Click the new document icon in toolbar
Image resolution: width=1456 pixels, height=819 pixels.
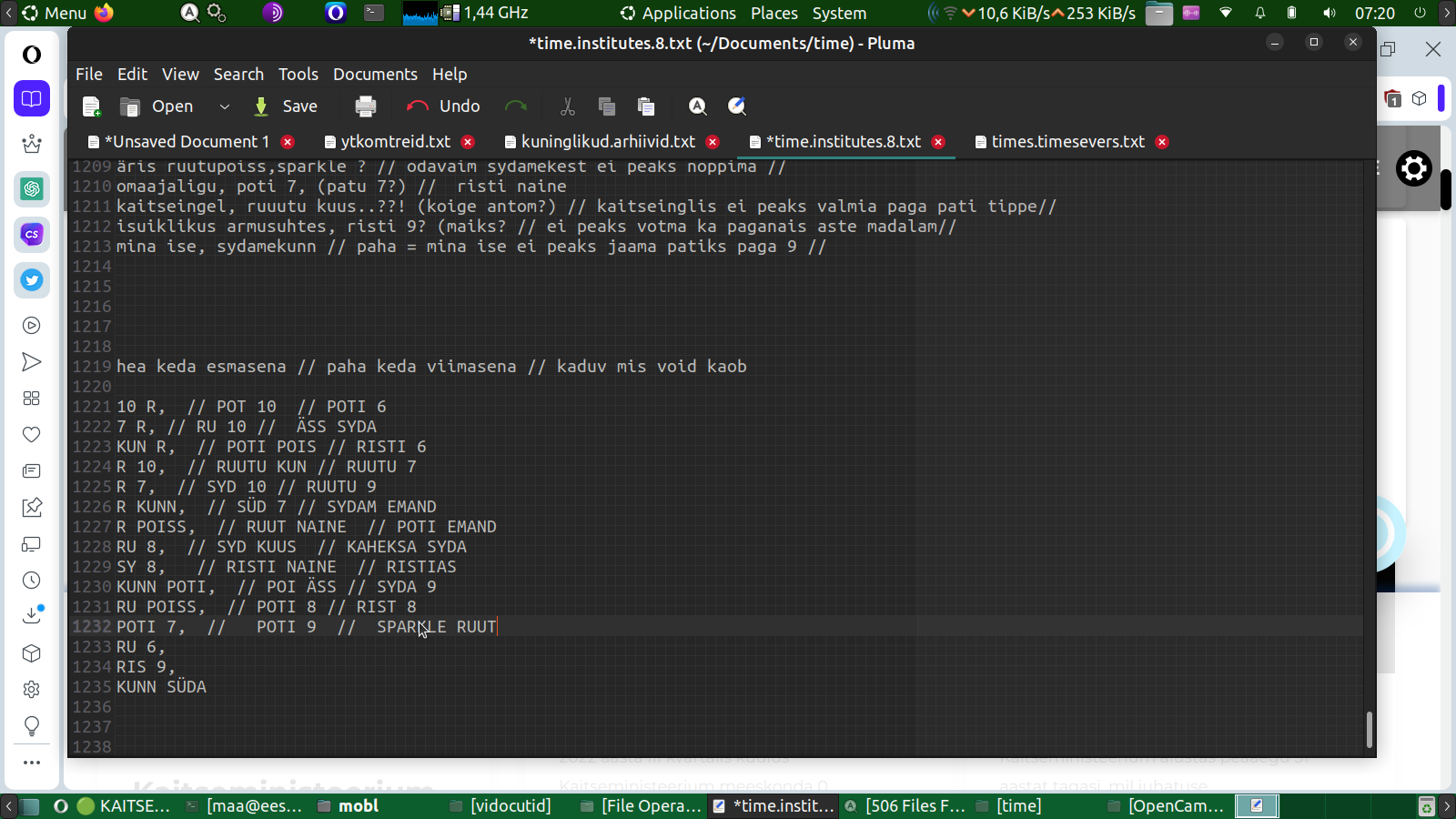click(x=91, y=106)
